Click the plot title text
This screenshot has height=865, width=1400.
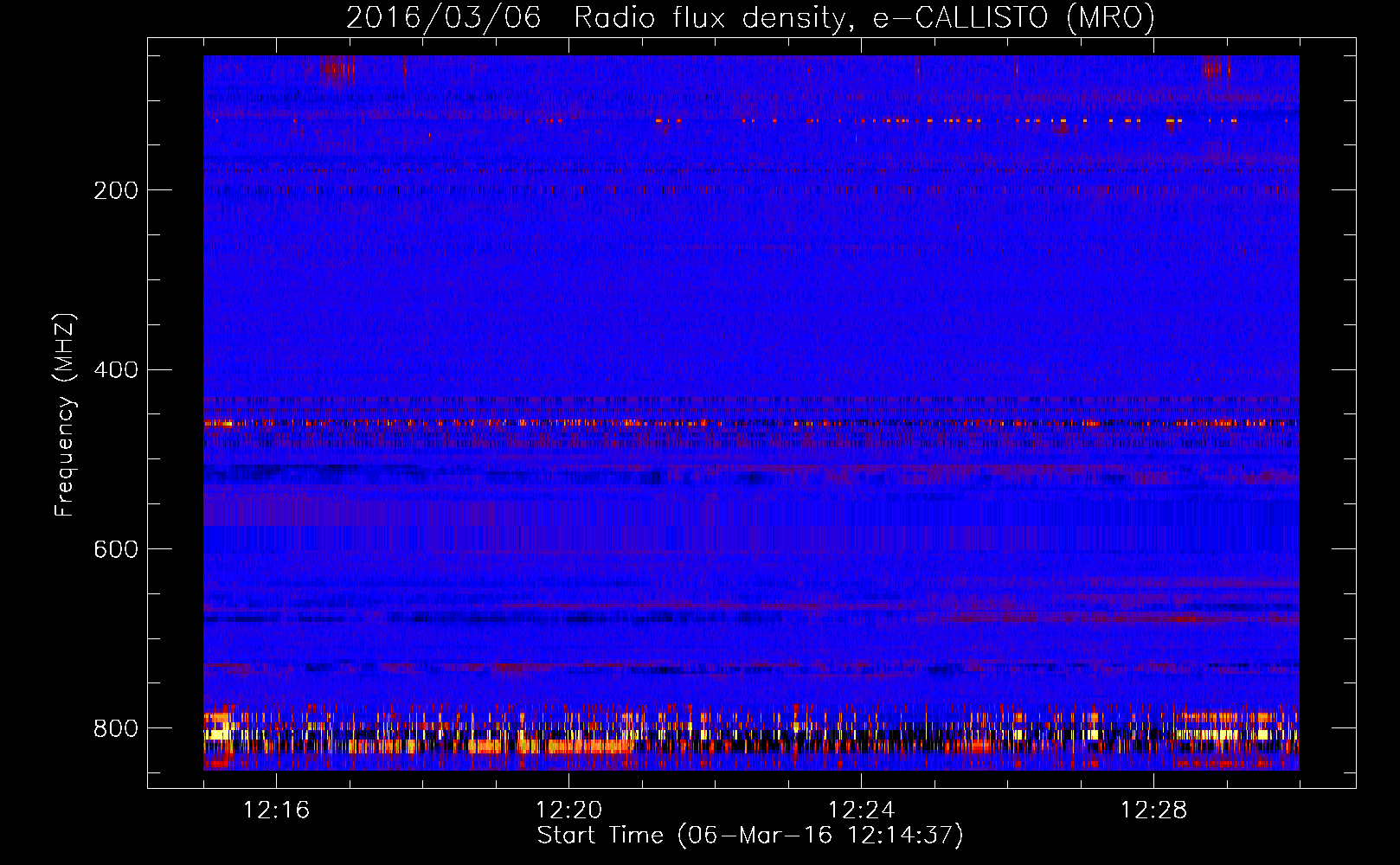(750, 17)
